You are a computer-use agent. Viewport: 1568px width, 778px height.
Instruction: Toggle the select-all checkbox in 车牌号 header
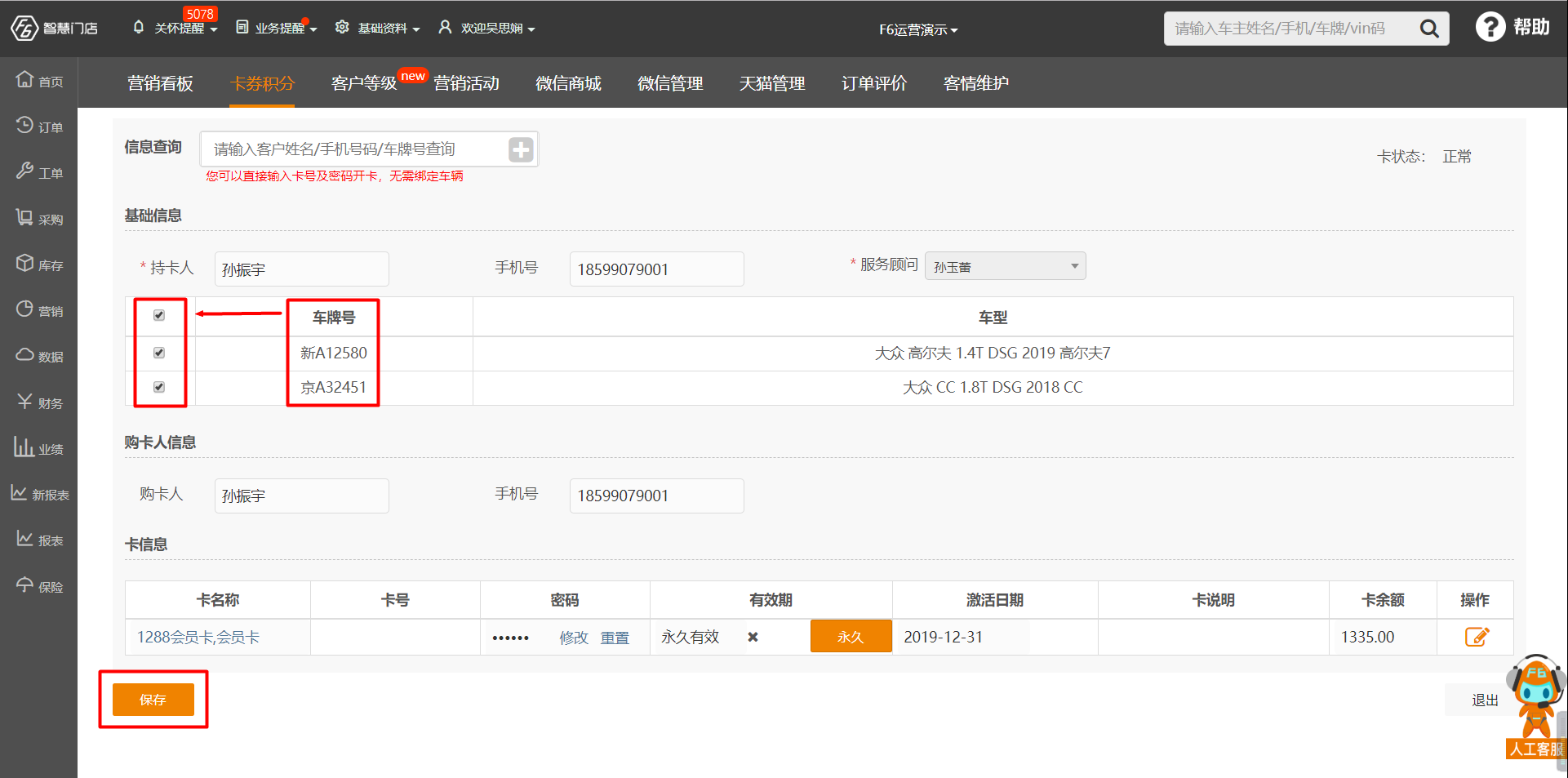click(x=159, y=315)
